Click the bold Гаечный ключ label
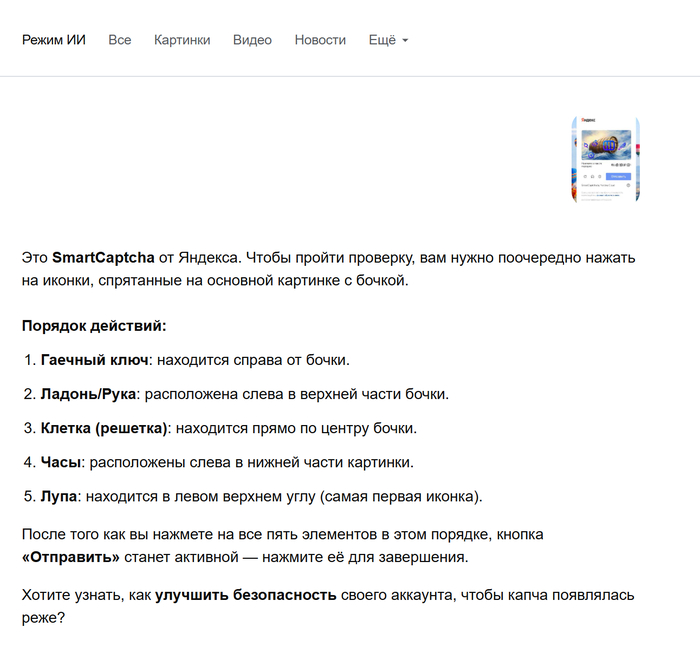700x653 pixels. click(x=95, y=359)
